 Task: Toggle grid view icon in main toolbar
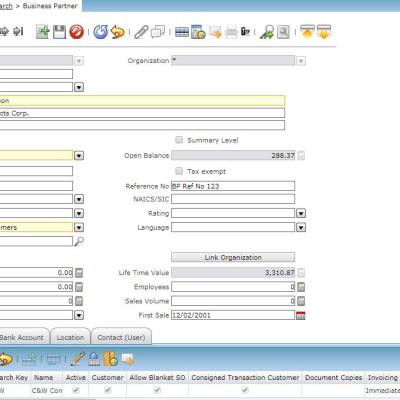point(182,32)
